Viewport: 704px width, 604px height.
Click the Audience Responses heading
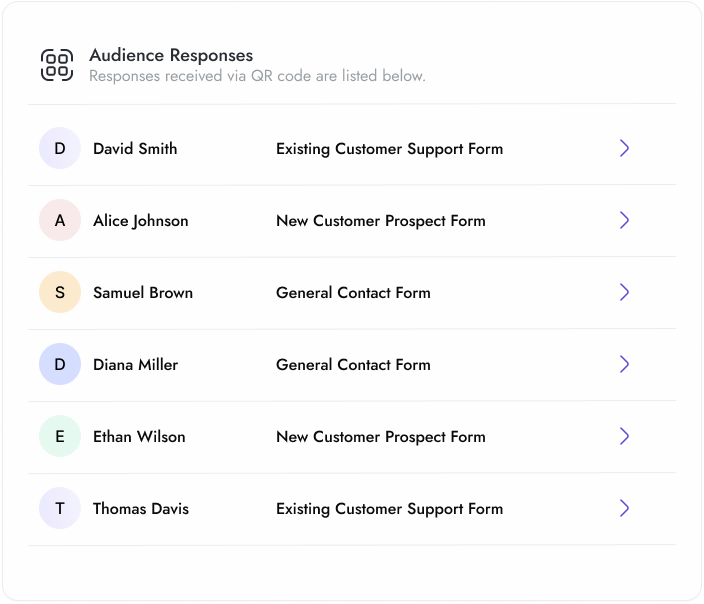click(x=171, y=56)
